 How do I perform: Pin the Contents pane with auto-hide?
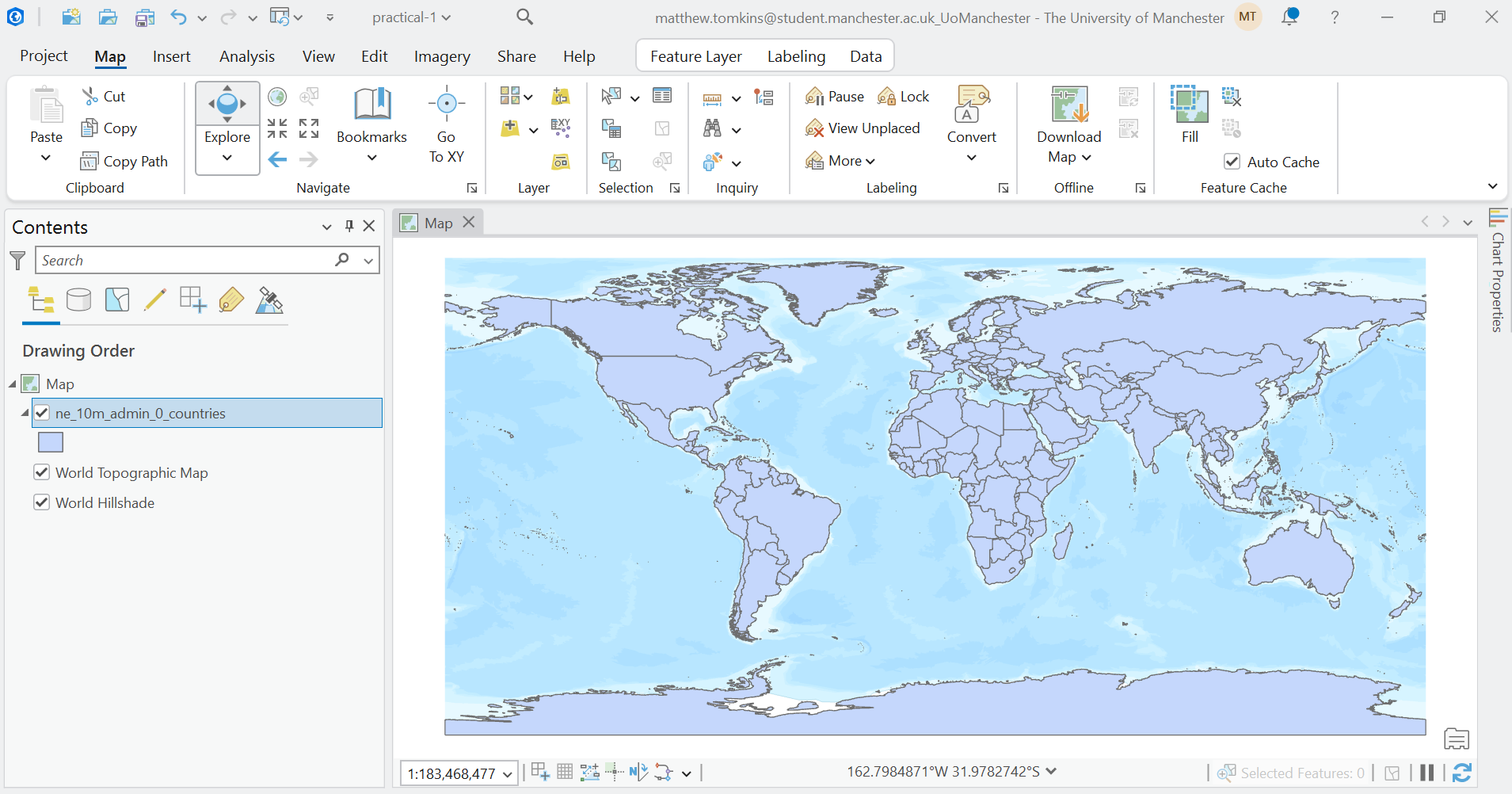(349, 227)
